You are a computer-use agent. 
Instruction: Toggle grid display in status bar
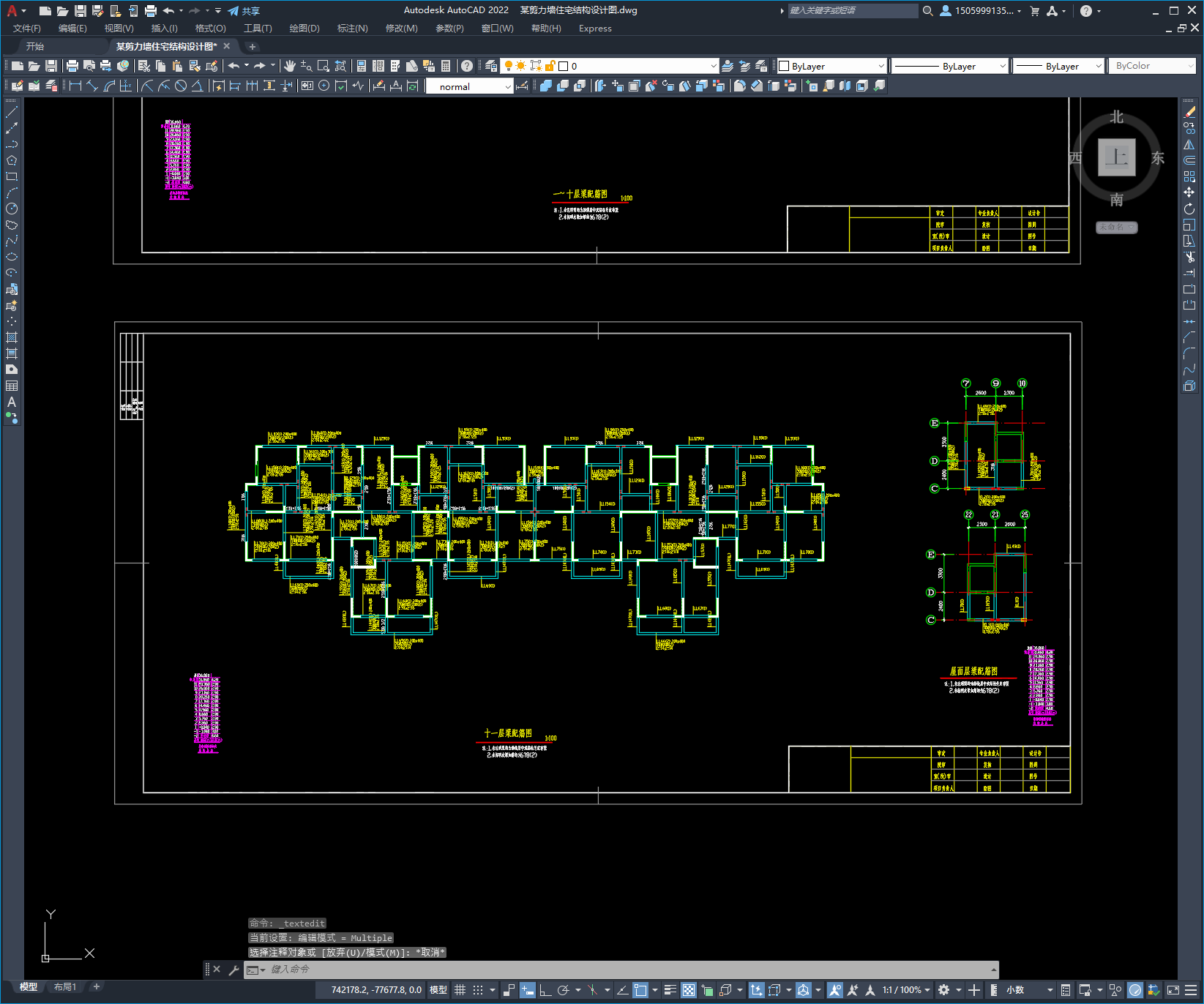point(460,990)
